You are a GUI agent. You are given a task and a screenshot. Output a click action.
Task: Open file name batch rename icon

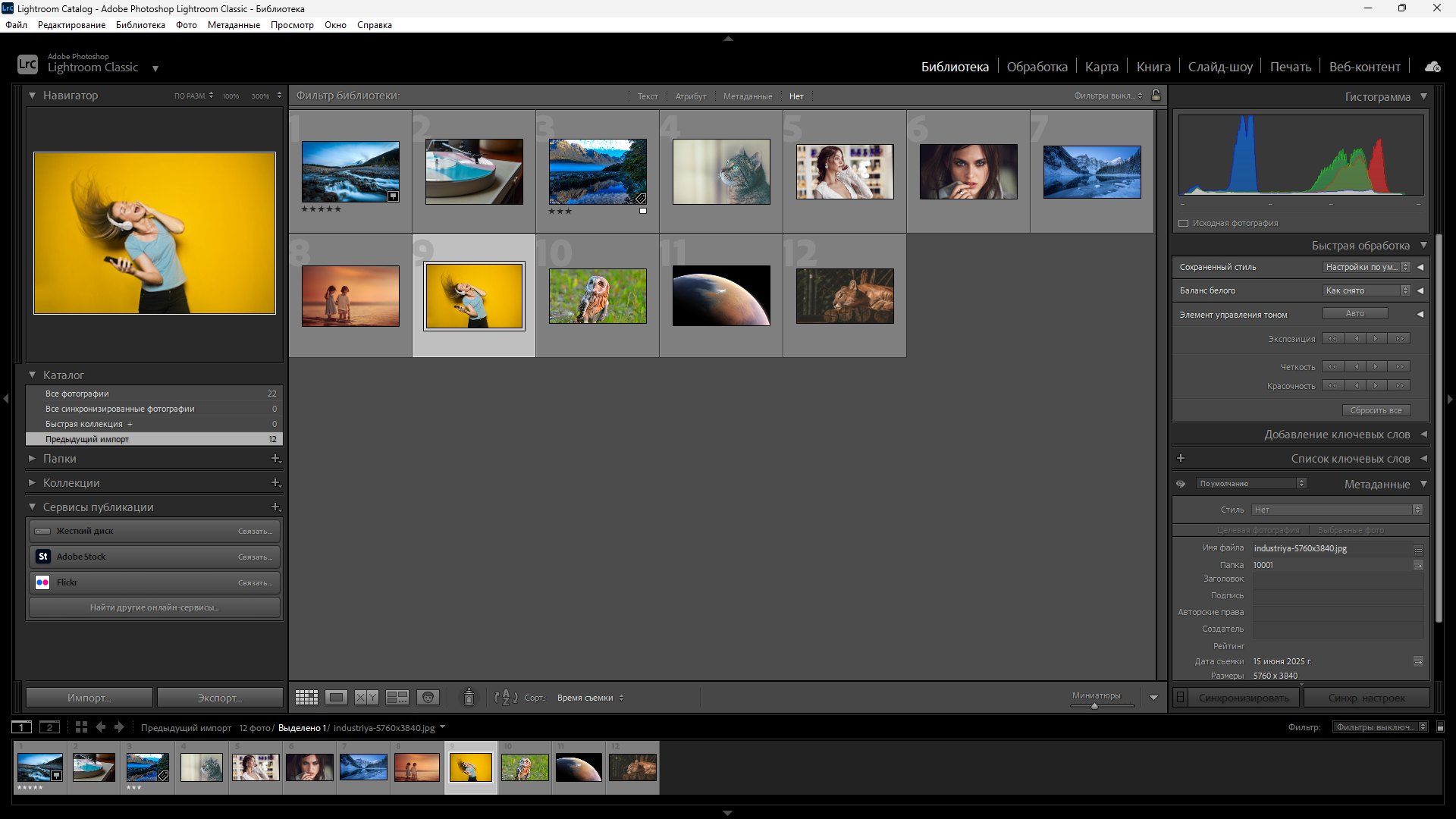click(1418, 549)
